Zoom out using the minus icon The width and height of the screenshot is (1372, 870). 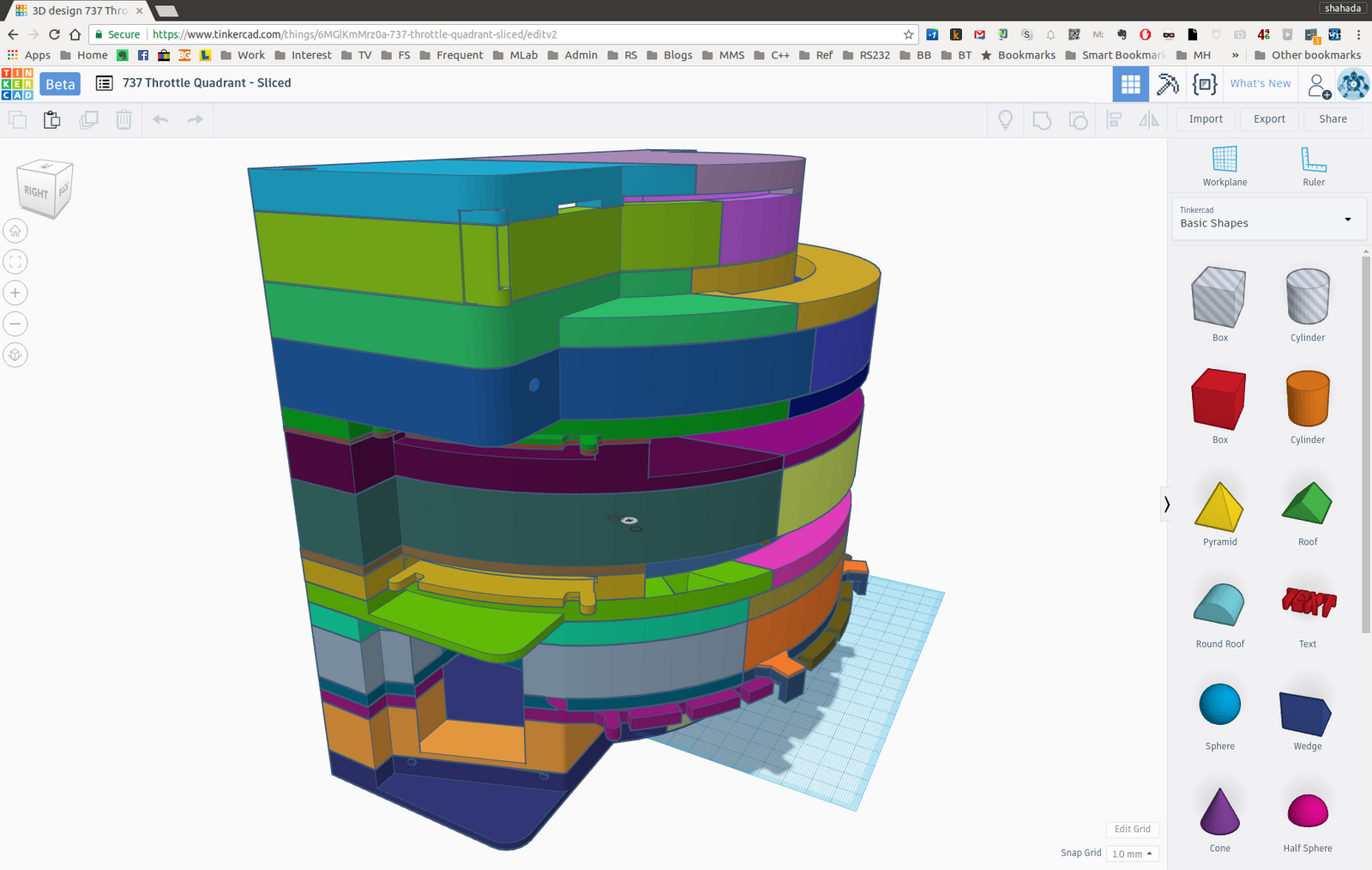(x=15, y=323)
